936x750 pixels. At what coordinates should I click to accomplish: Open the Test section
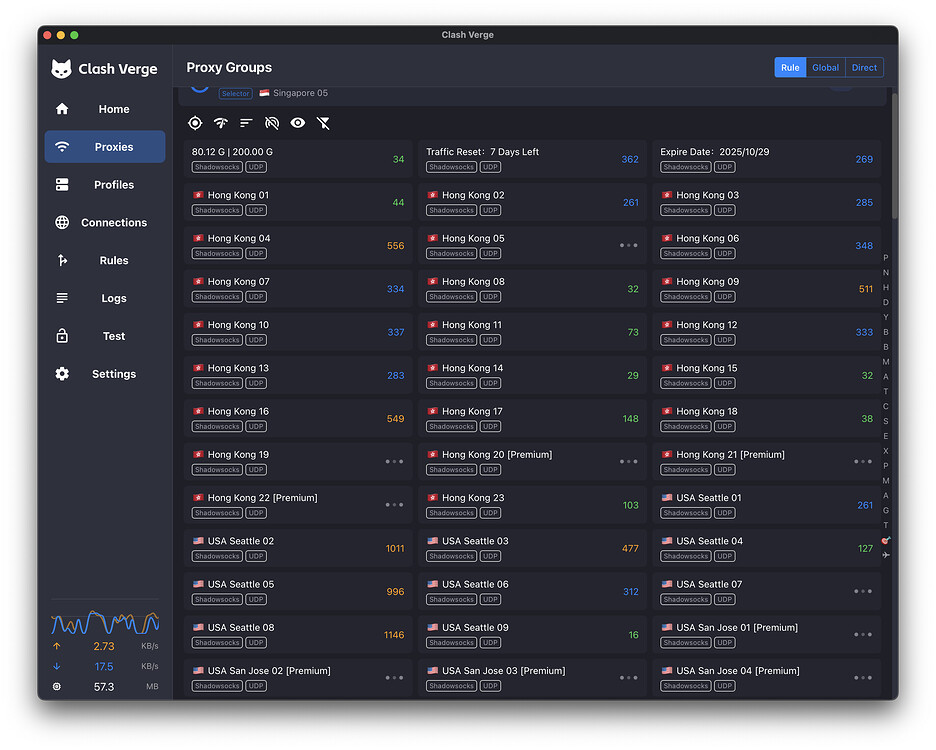tap(105, 336)
